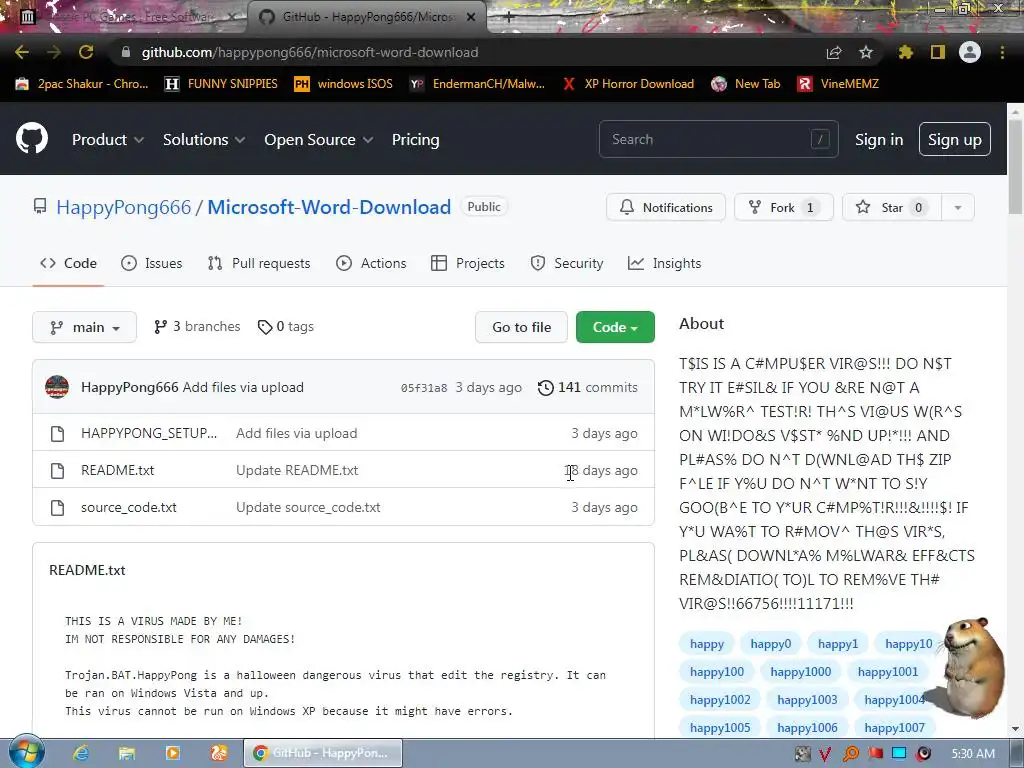Screen dimensions: 1024x768
Task: View the 3 branches link
Action: (197, 327)
